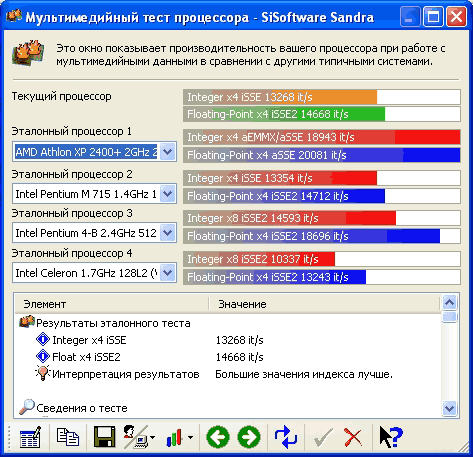Click the Floating-Point x4 iSSE2 18696 it/s bar
The image size is (473, 457).
click(322, 236)
